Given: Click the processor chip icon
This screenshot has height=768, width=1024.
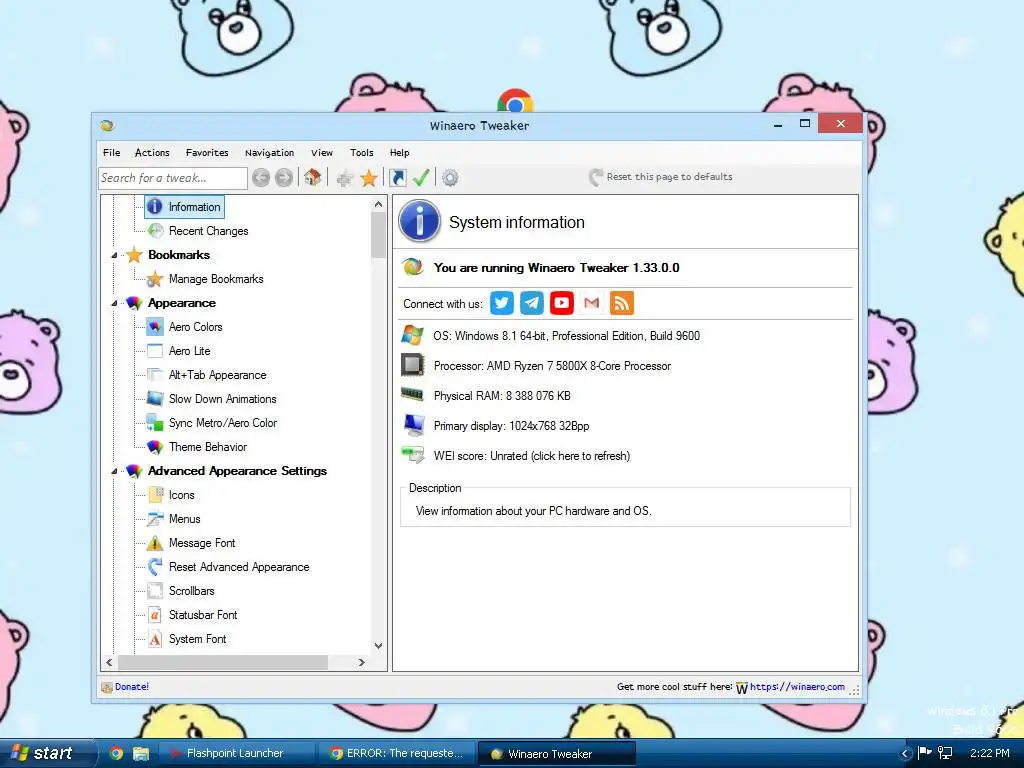Looking at the screenshot, I should click(412, 365).
